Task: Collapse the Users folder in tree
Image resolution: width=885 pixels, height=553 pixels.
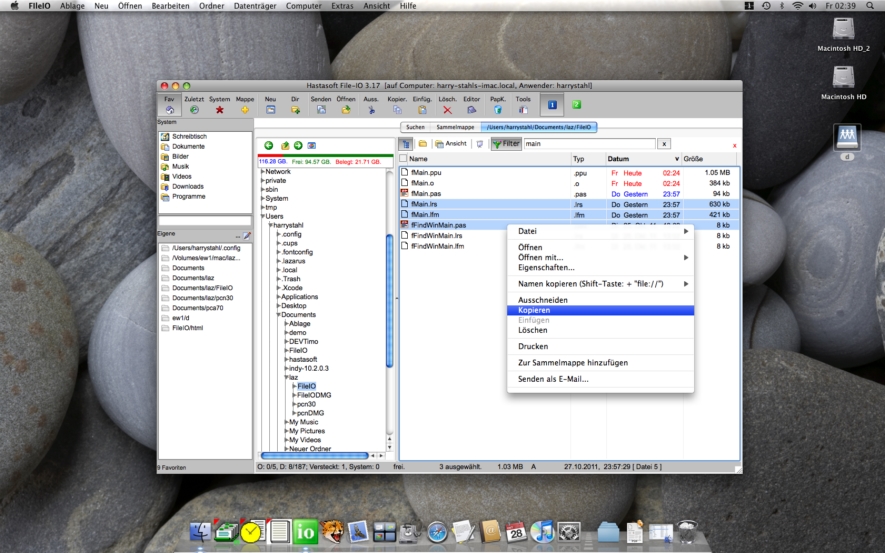Action: (x=262, y=216)
